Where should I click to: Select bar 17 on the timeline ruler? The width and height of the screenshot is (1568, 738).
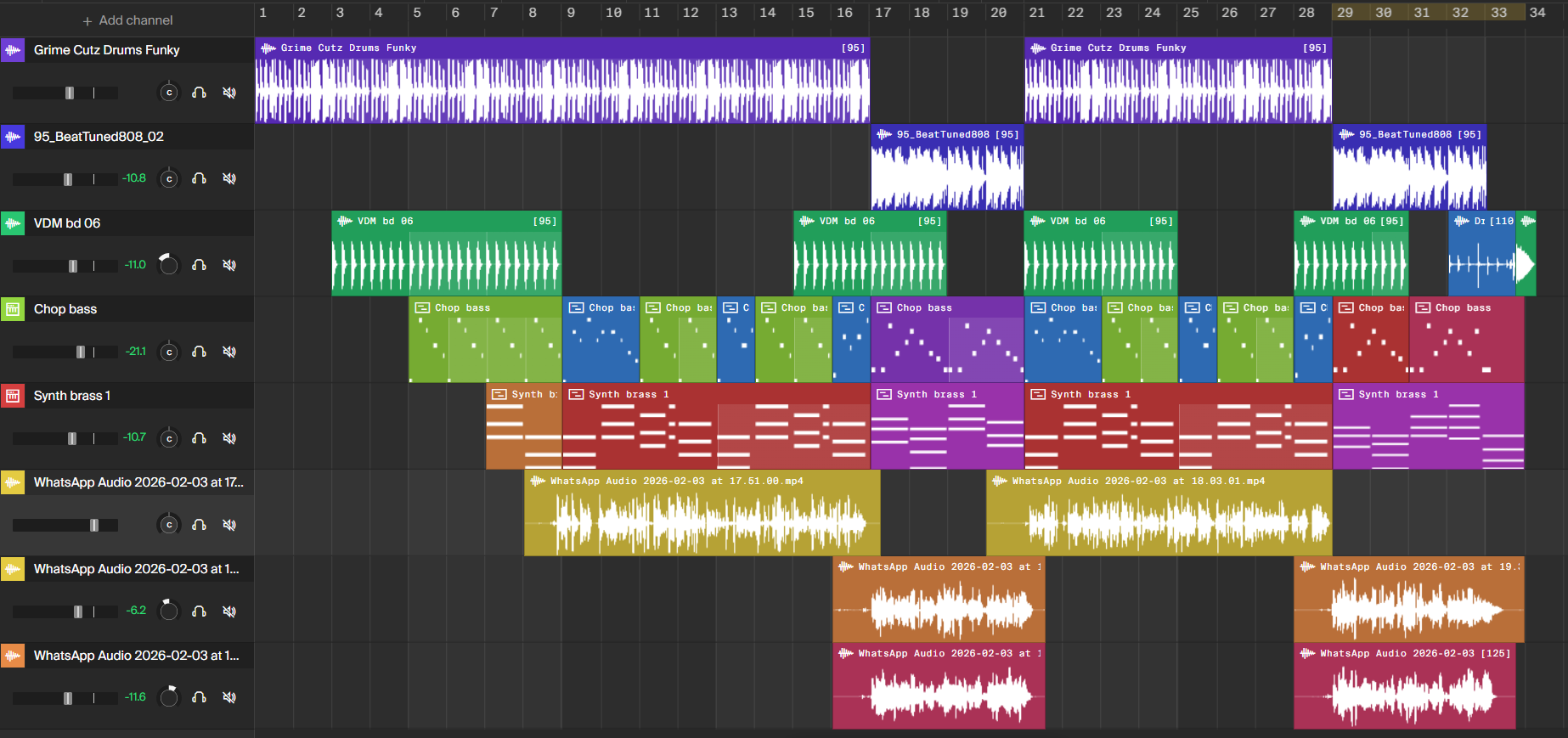pyautogui.click(x=883, y=13)
